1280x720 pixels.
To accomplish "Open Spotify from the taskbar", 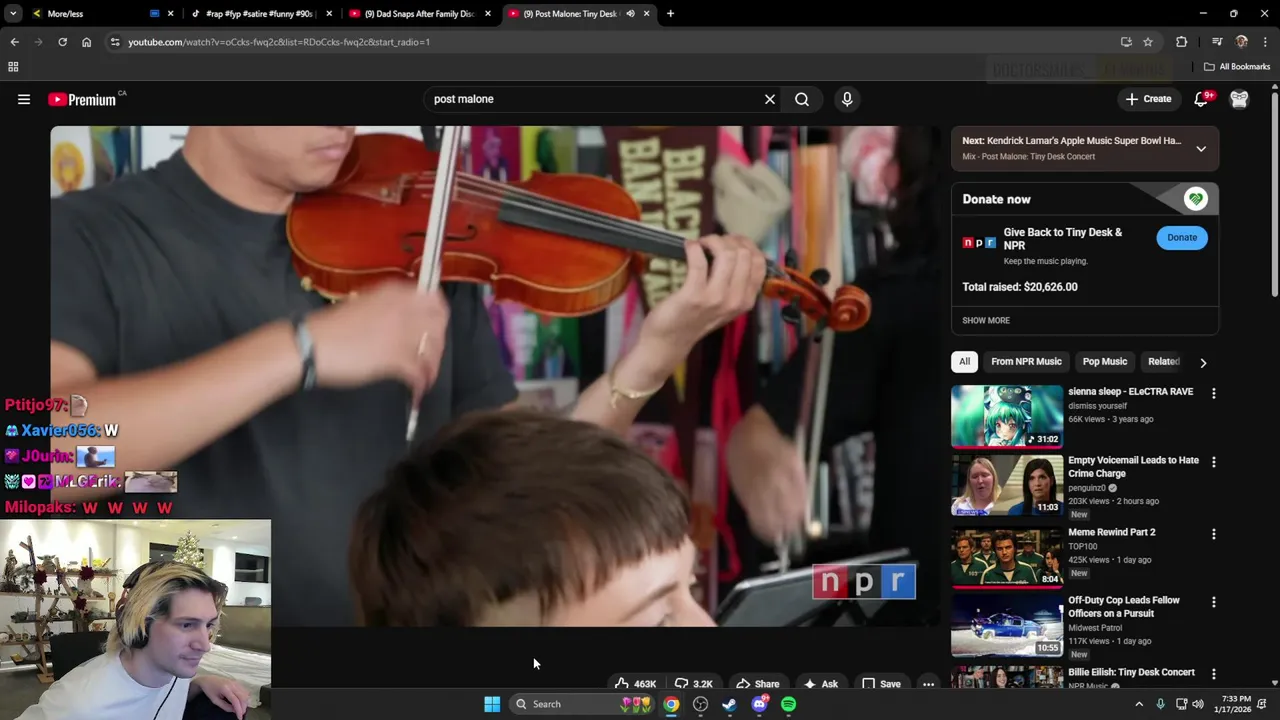I will pos(788,704).
